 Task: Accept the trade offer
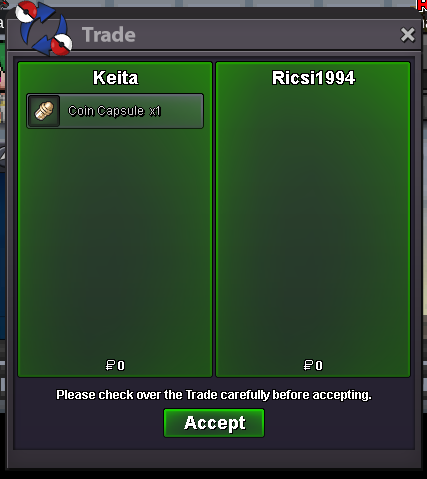pos(214,423)
